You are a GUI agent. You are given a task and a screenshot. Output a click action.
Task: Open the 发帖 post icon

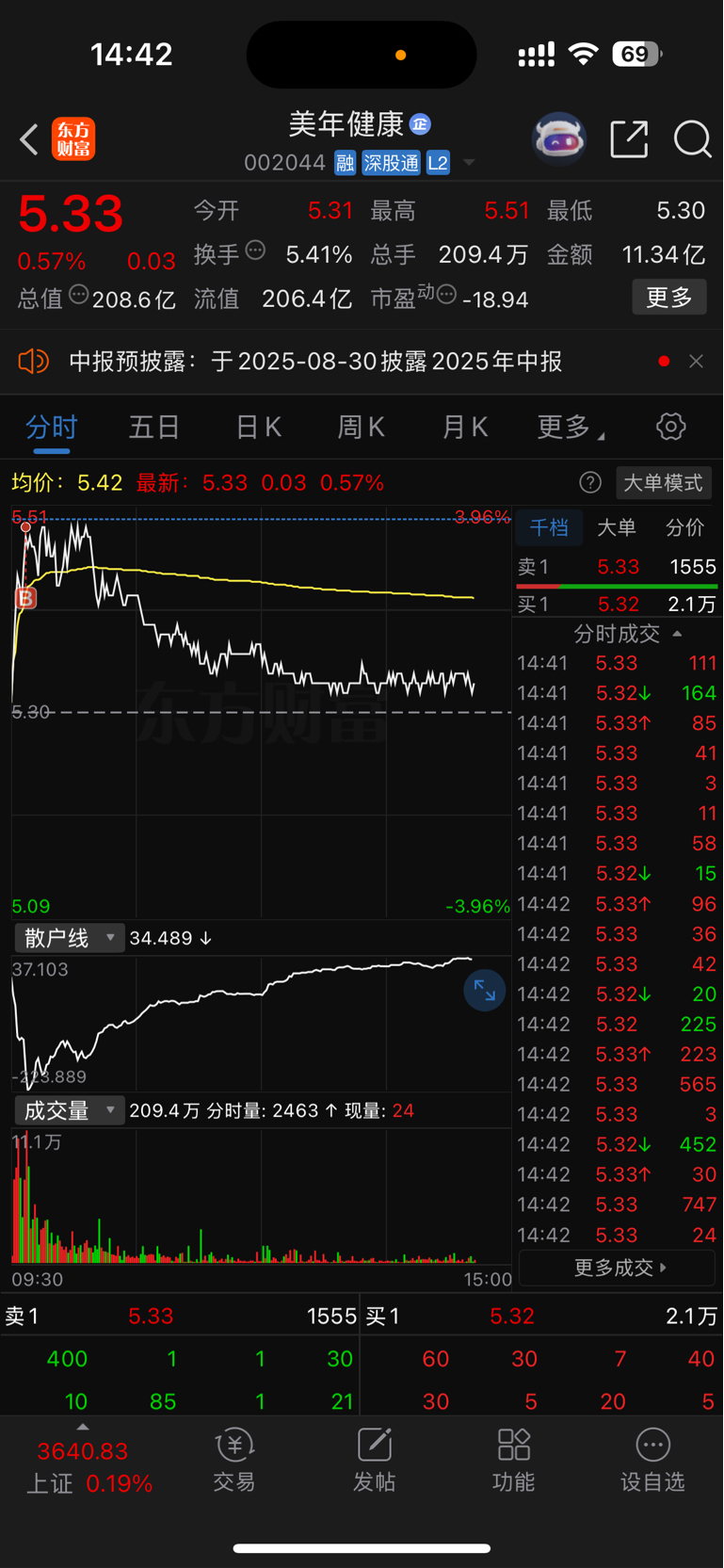[374, 1461]
